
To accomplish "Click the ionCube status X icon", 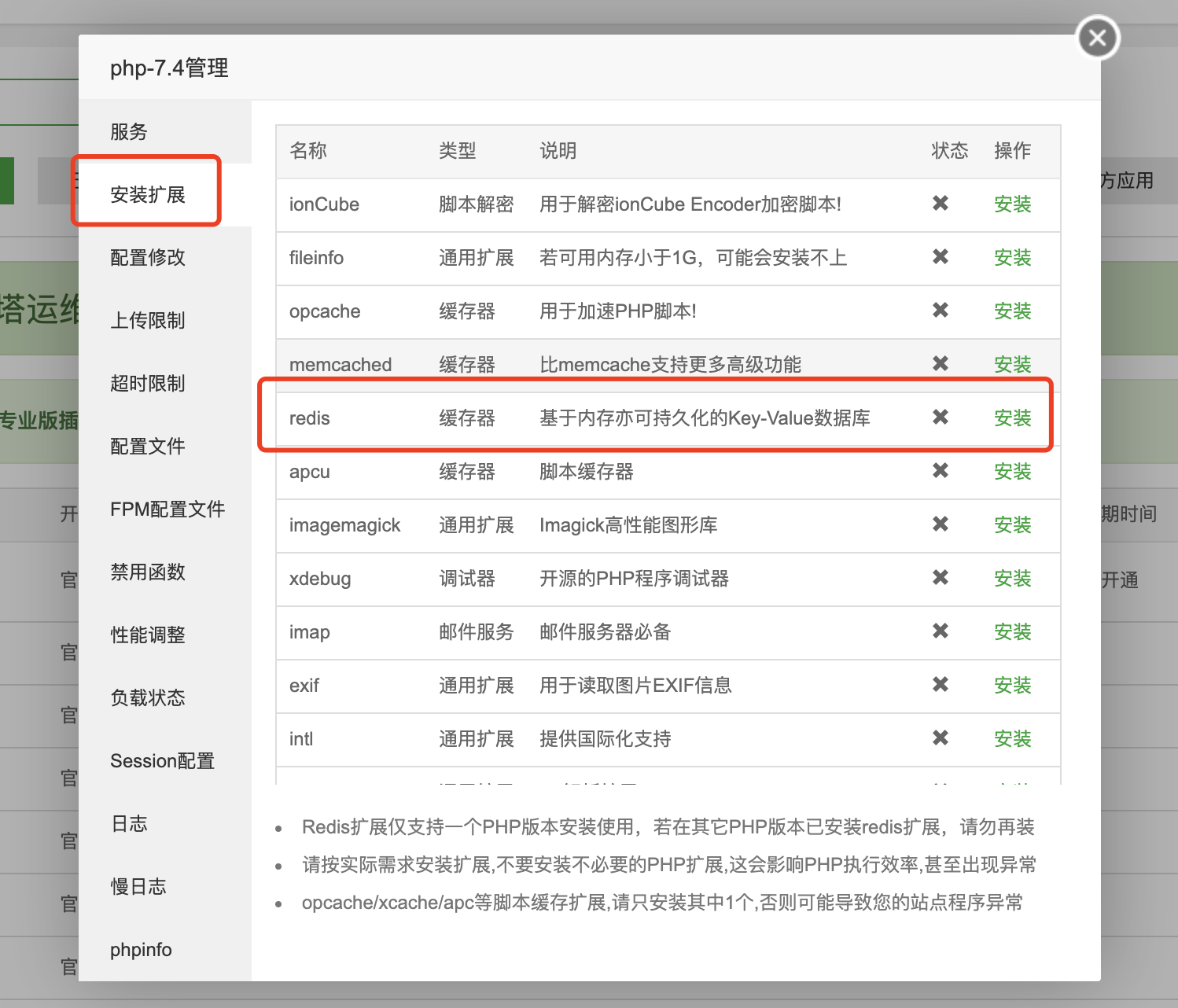I will click(x=940, y=204).
